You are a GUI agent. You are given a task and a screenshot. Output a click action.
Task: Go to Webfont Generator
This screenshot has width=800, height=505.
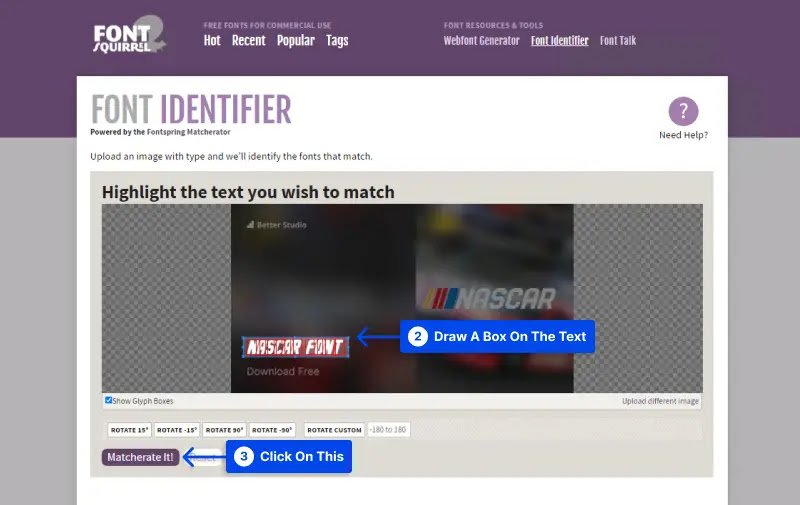pyautogui.click(x=481, y=41)
